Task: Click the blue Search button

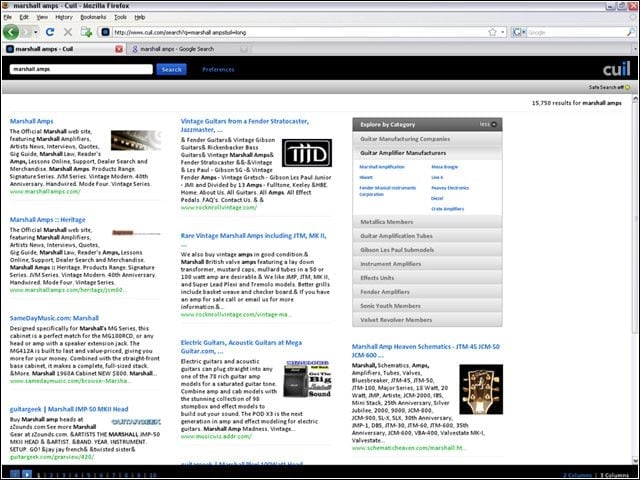Action: (171, 69)
